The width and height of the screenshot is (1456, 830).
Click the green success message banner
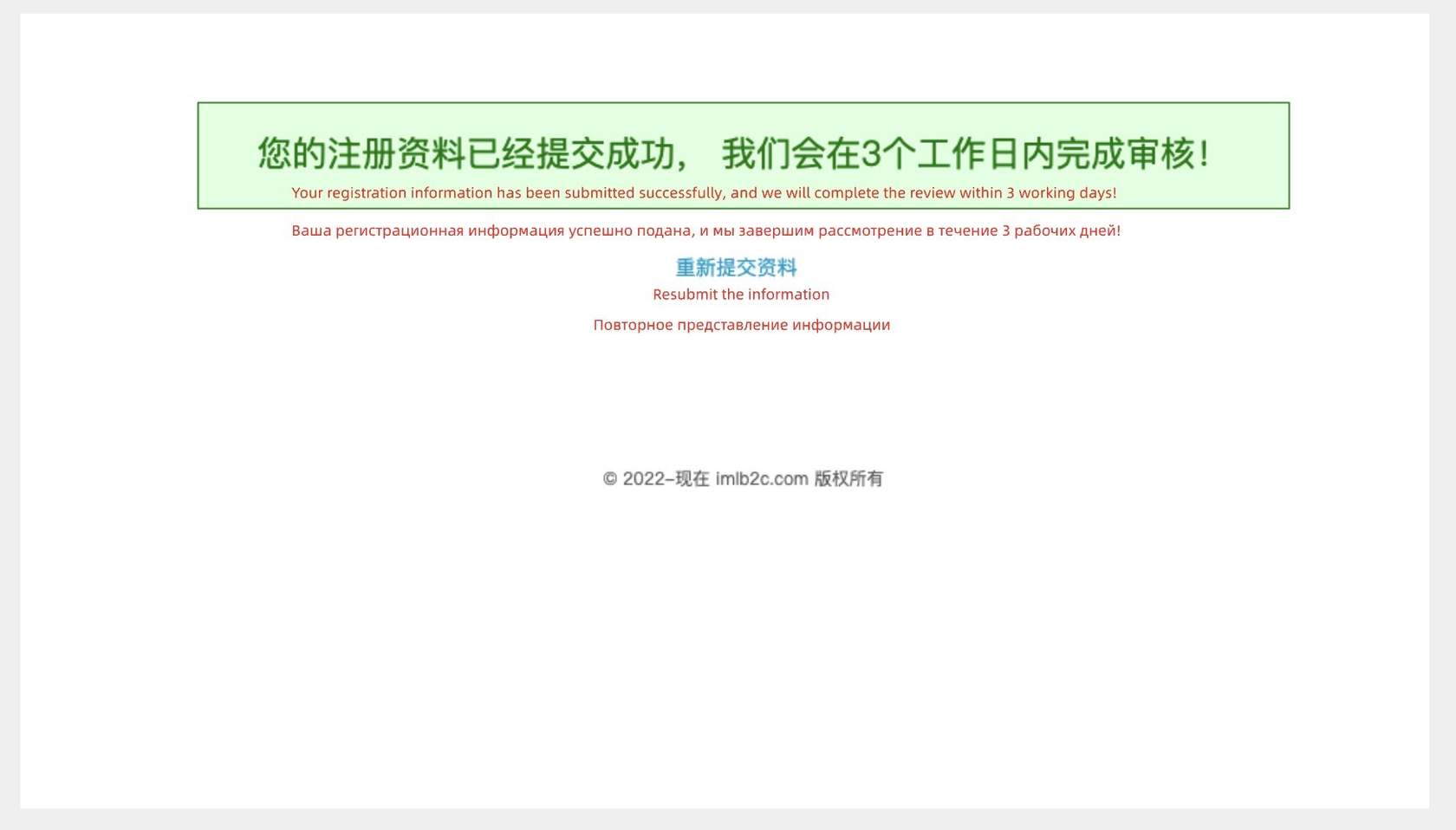tap(744, 154)
